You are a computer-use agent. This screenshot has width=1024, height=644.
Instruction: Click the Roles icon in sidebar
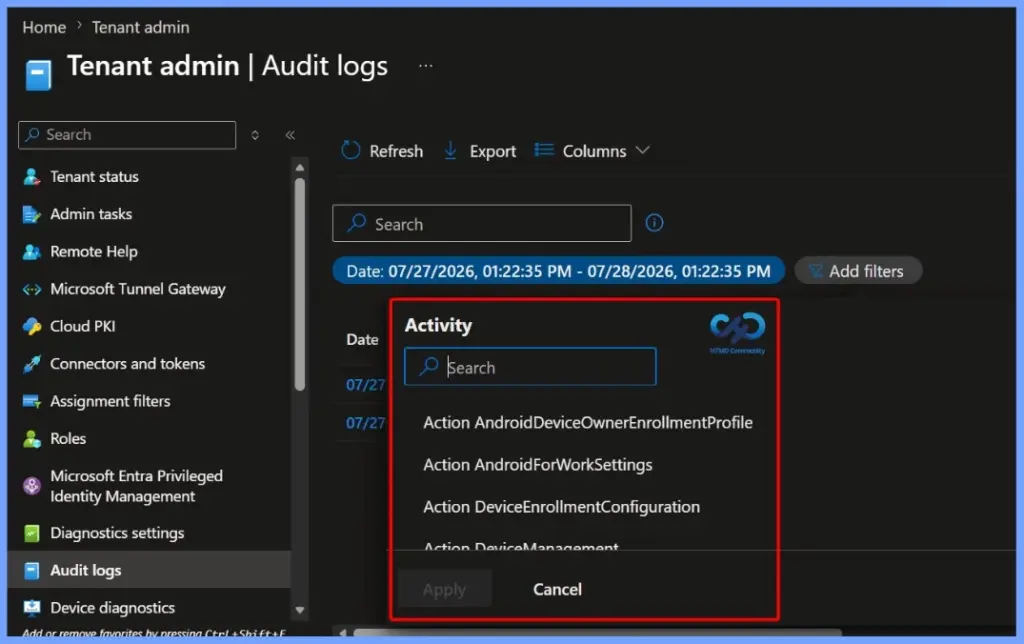click(31, 439)
